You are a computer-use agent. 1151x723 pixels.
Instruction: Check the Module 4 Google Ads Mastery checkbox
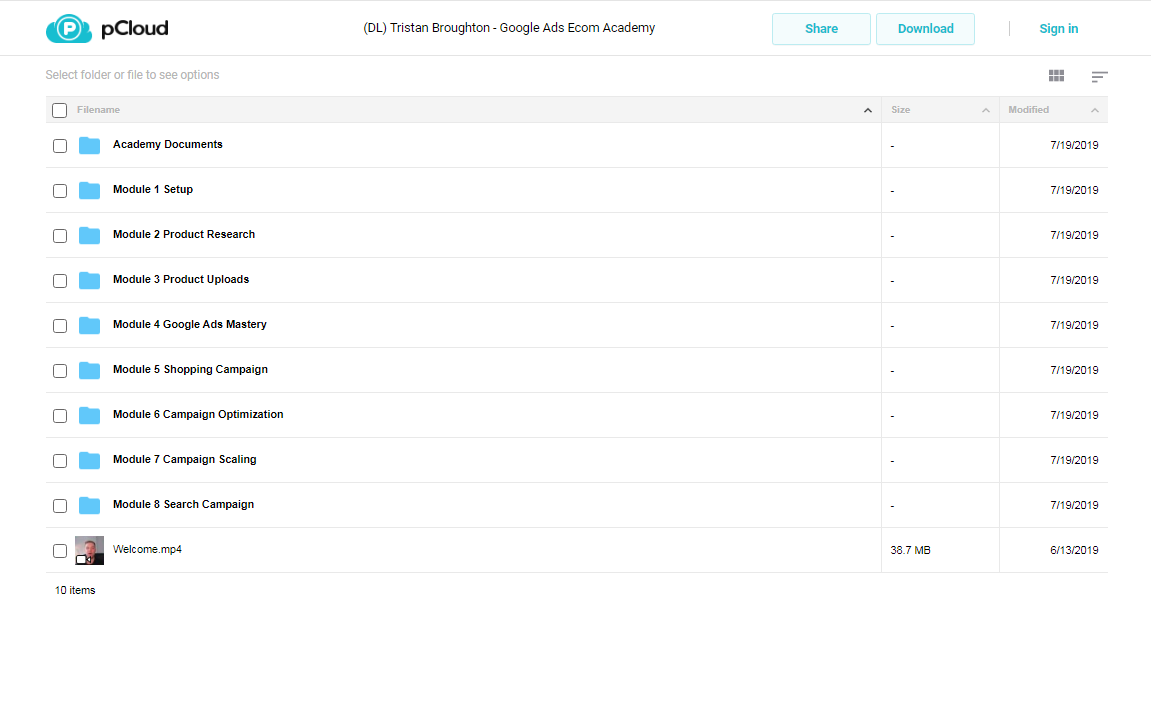pyautogui.click(x=60, y=326)
